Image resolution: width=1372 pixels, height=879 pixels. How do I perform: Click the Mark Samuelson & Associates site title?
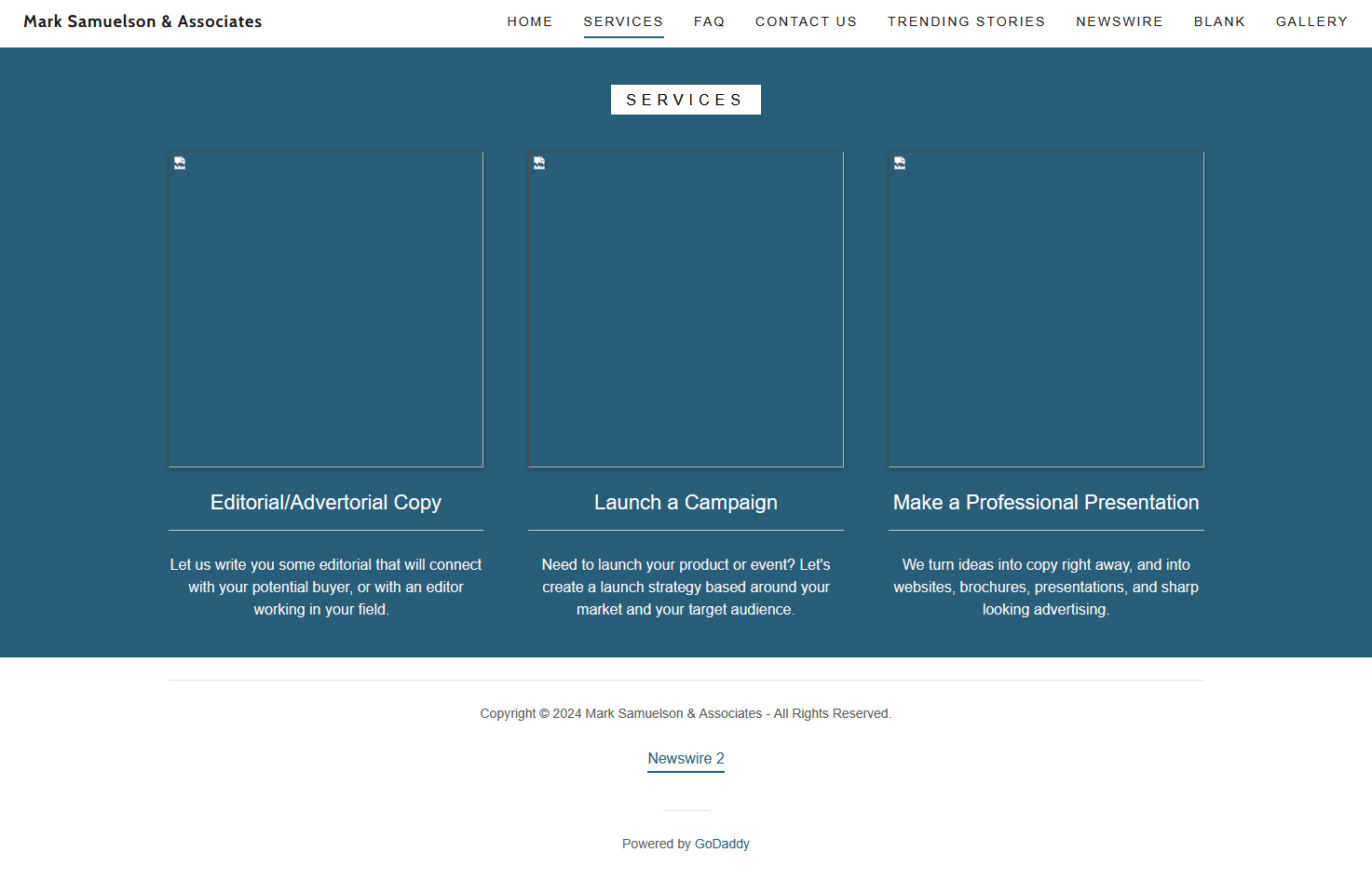(x=143, y=21)
